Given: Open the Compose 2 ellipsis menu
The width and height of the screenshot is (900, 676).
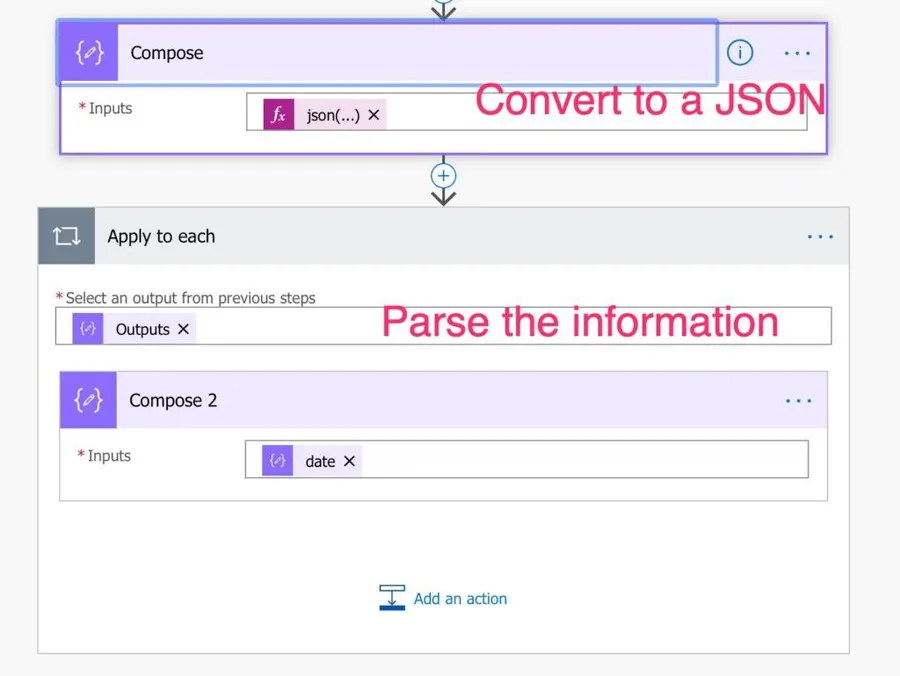Looking at the screenshot, I should point(798,401).
